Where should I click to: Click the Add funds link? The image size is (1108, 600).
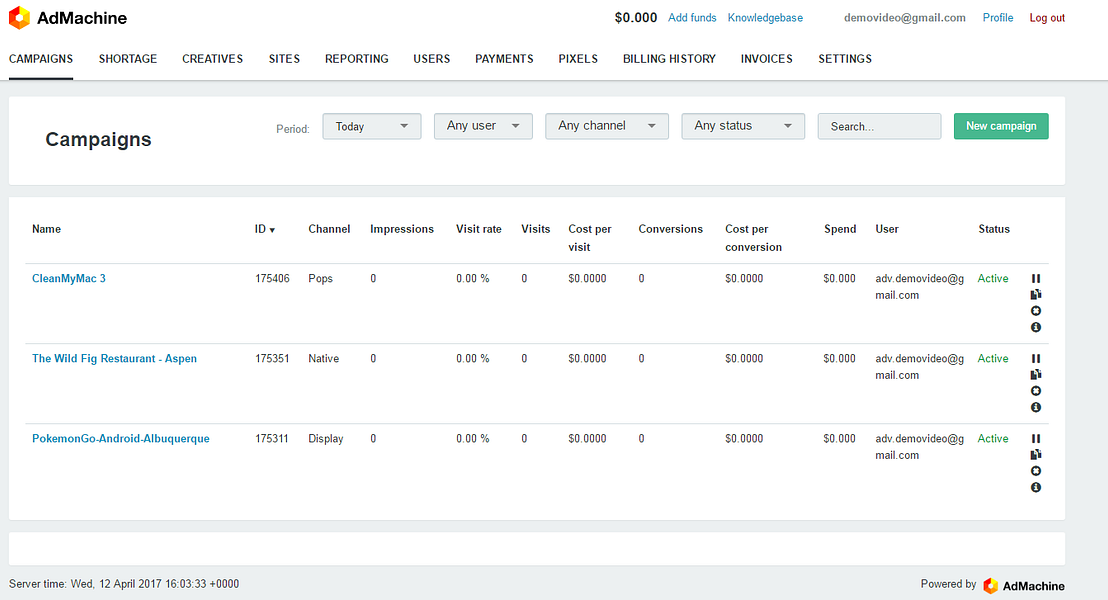(x=692, y=17)
